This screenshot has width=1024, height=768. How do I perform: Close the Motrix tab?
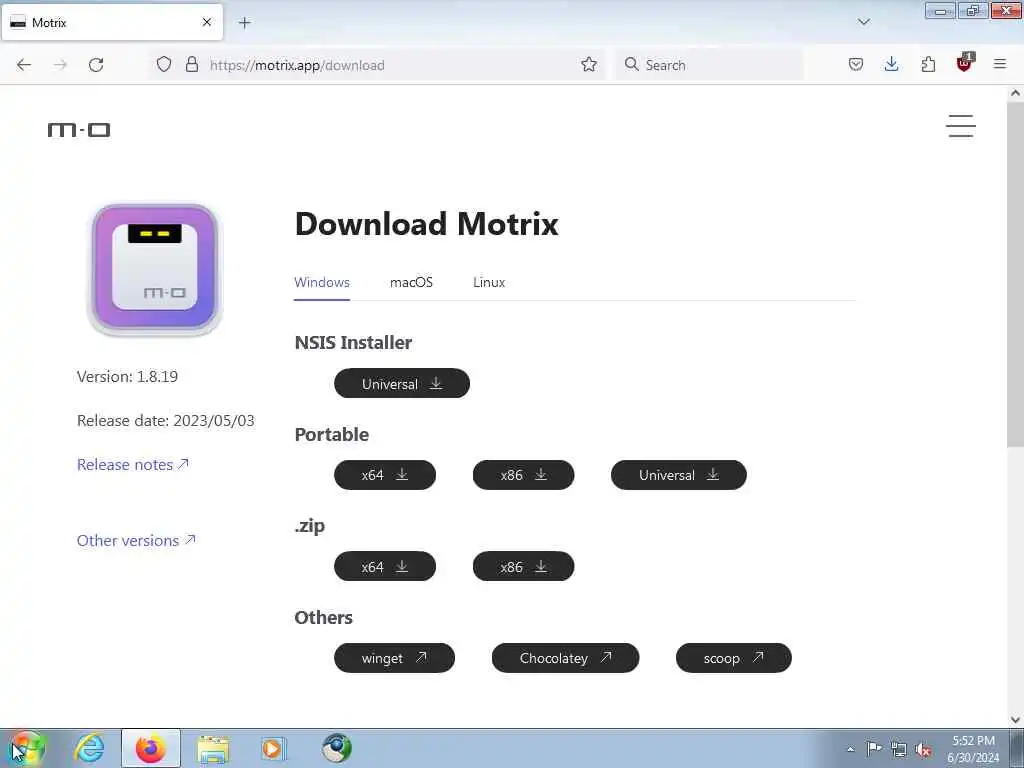[x=206, y=22]
